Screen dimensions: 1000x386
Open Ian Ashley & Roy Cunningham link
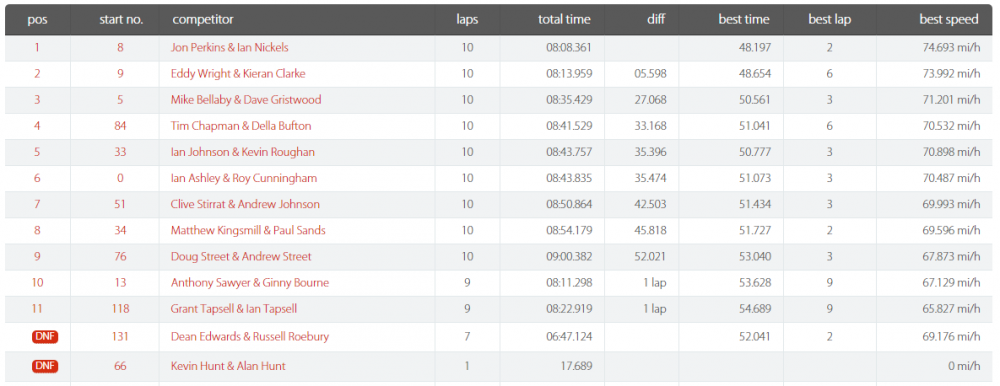click(x=244, y=179)
